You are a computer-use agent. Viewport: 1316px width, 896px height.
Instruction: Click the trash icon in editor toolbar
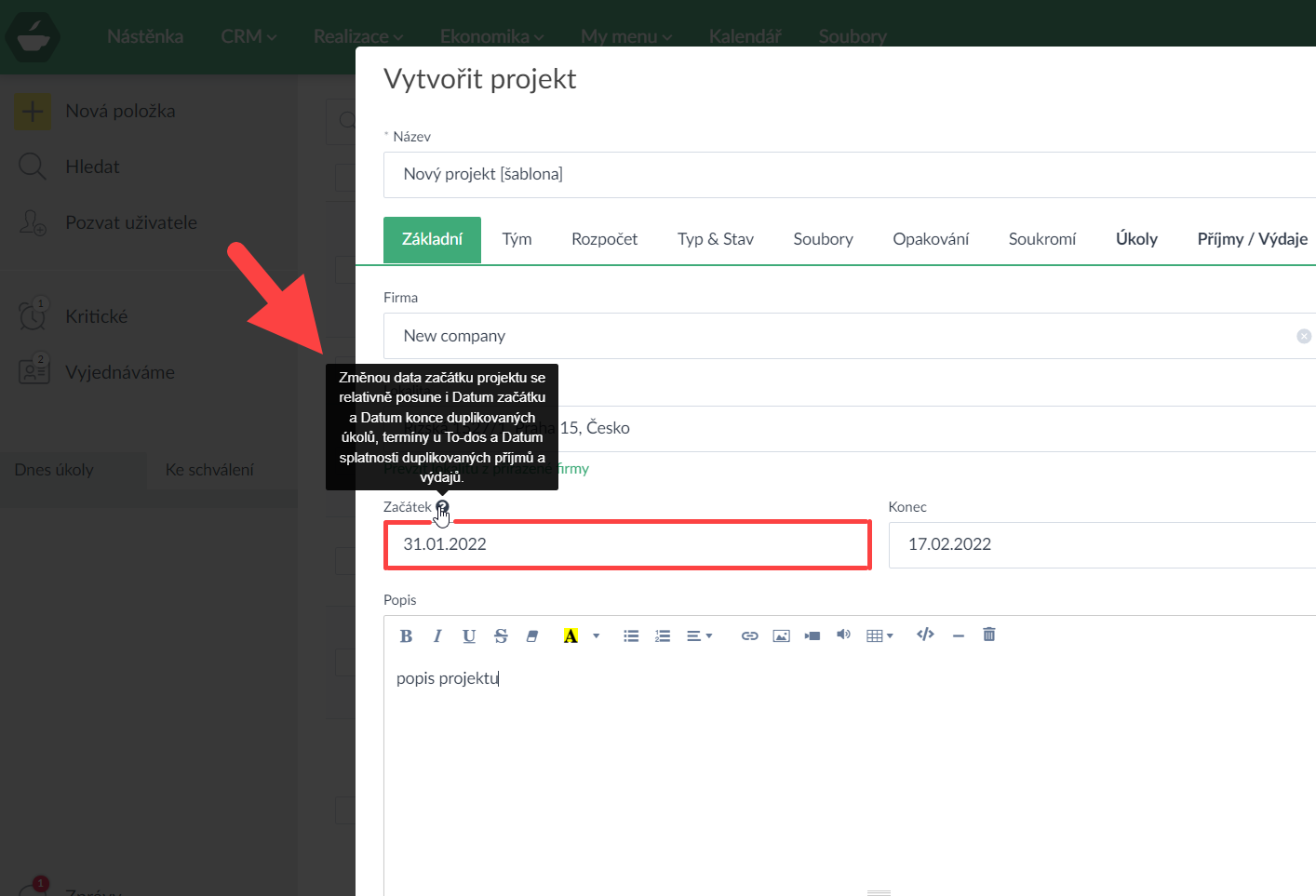[x=988, y=635]
